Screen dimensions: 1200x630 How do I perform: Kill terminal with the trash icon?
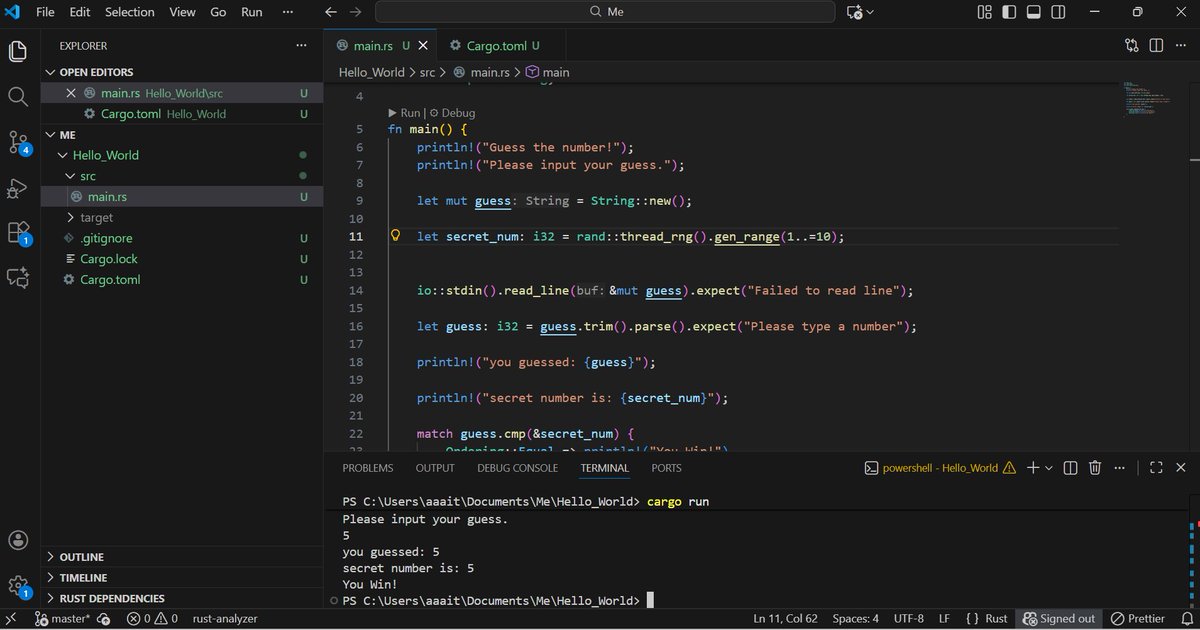(x=1095, y=467)
